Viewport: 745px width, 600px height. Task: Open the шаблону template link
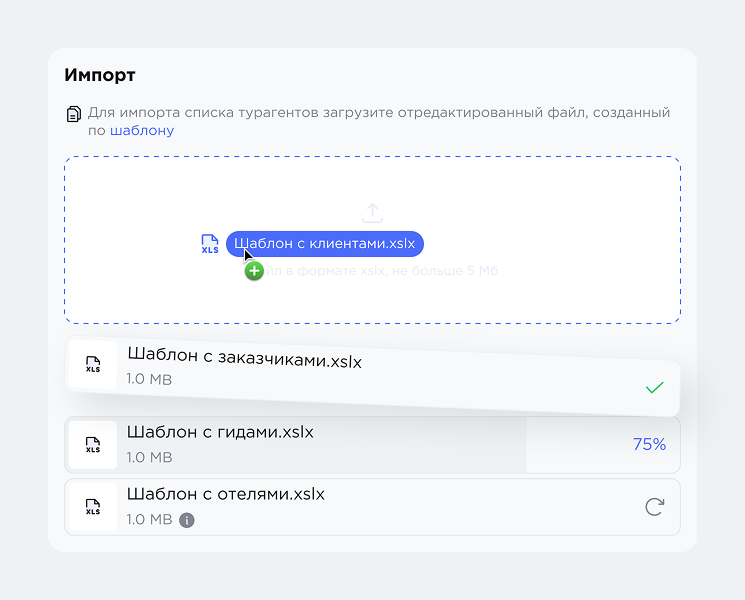(142, 131)
